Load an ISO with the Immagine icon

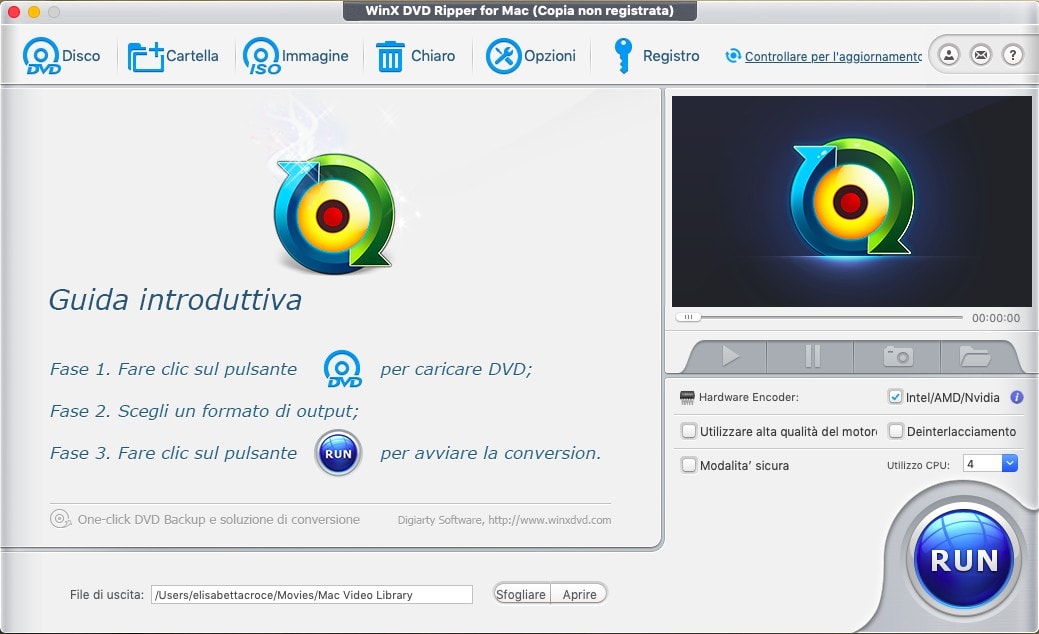click(261, 56)
